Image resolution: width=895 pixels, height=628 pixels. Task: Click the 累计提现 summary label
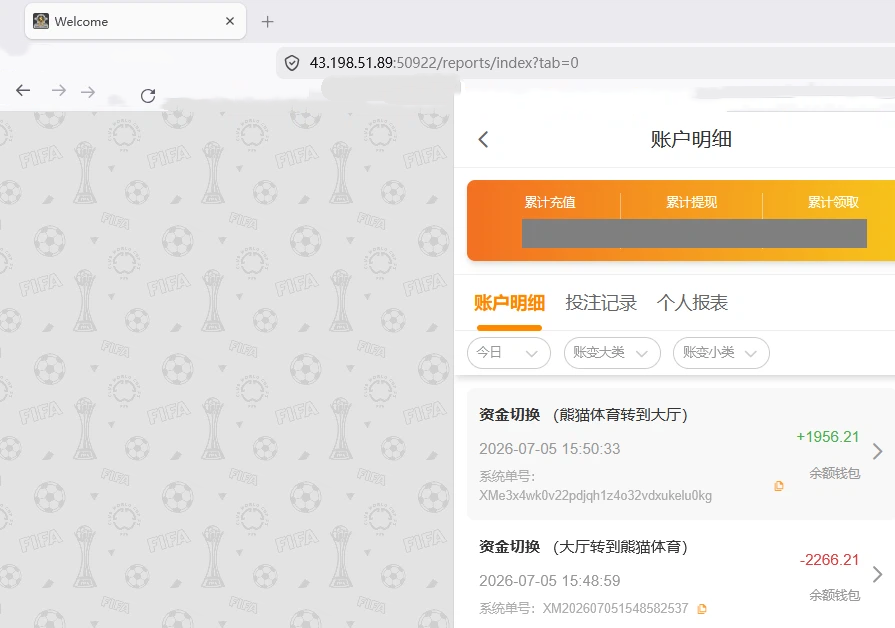pyautogui.click(x=691, y=202)
